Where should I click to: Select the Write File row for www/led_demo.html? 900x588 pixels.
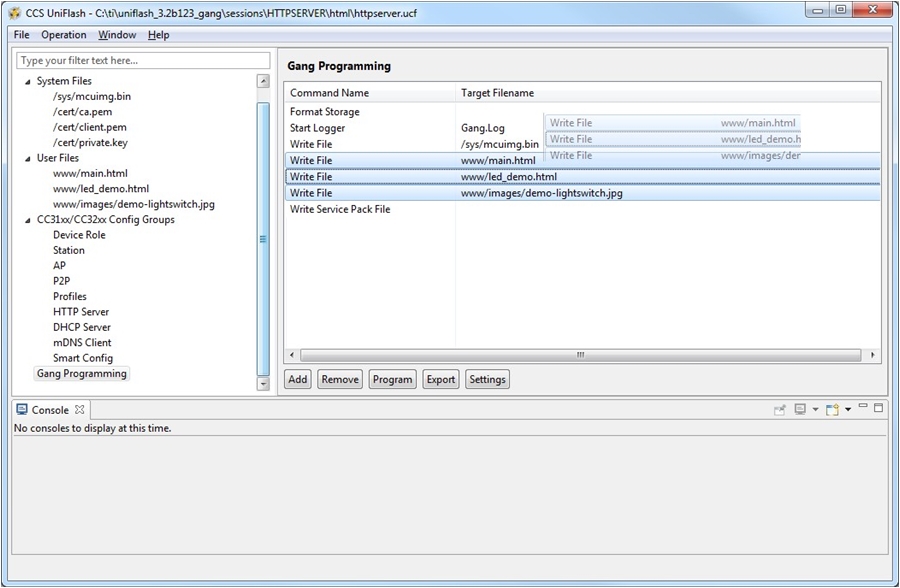click(x=400, y=176)
